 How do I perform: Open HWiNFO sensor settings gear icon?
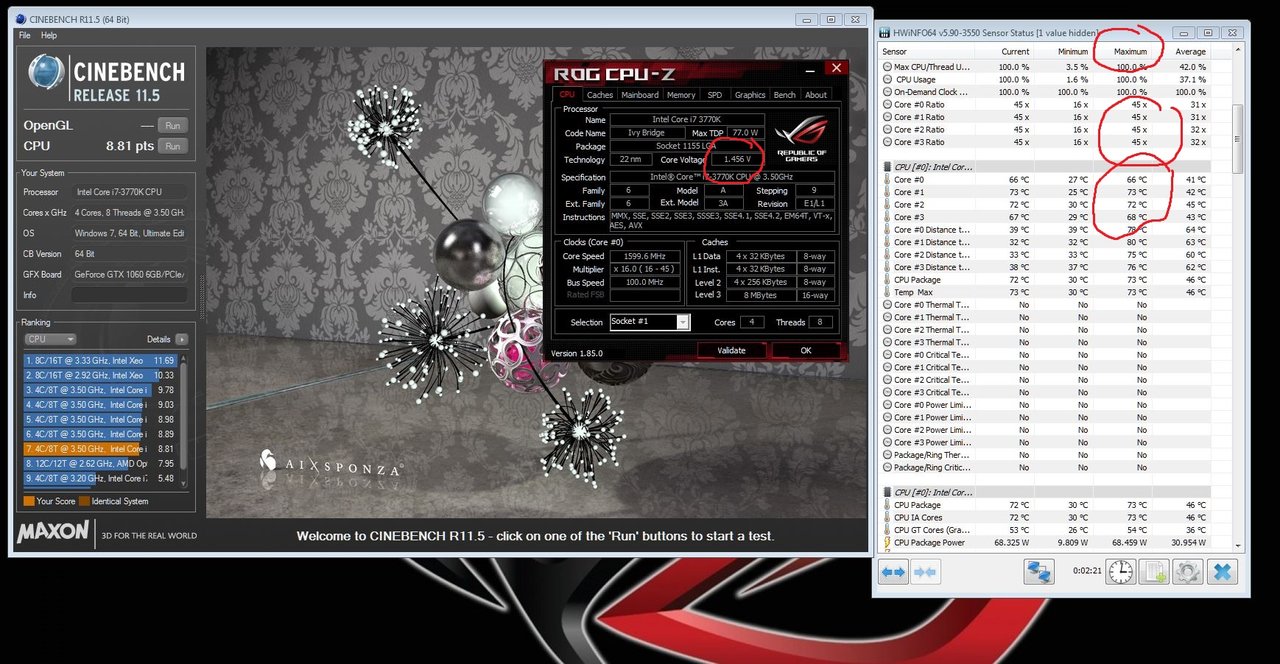click(x=1187, y=572)
